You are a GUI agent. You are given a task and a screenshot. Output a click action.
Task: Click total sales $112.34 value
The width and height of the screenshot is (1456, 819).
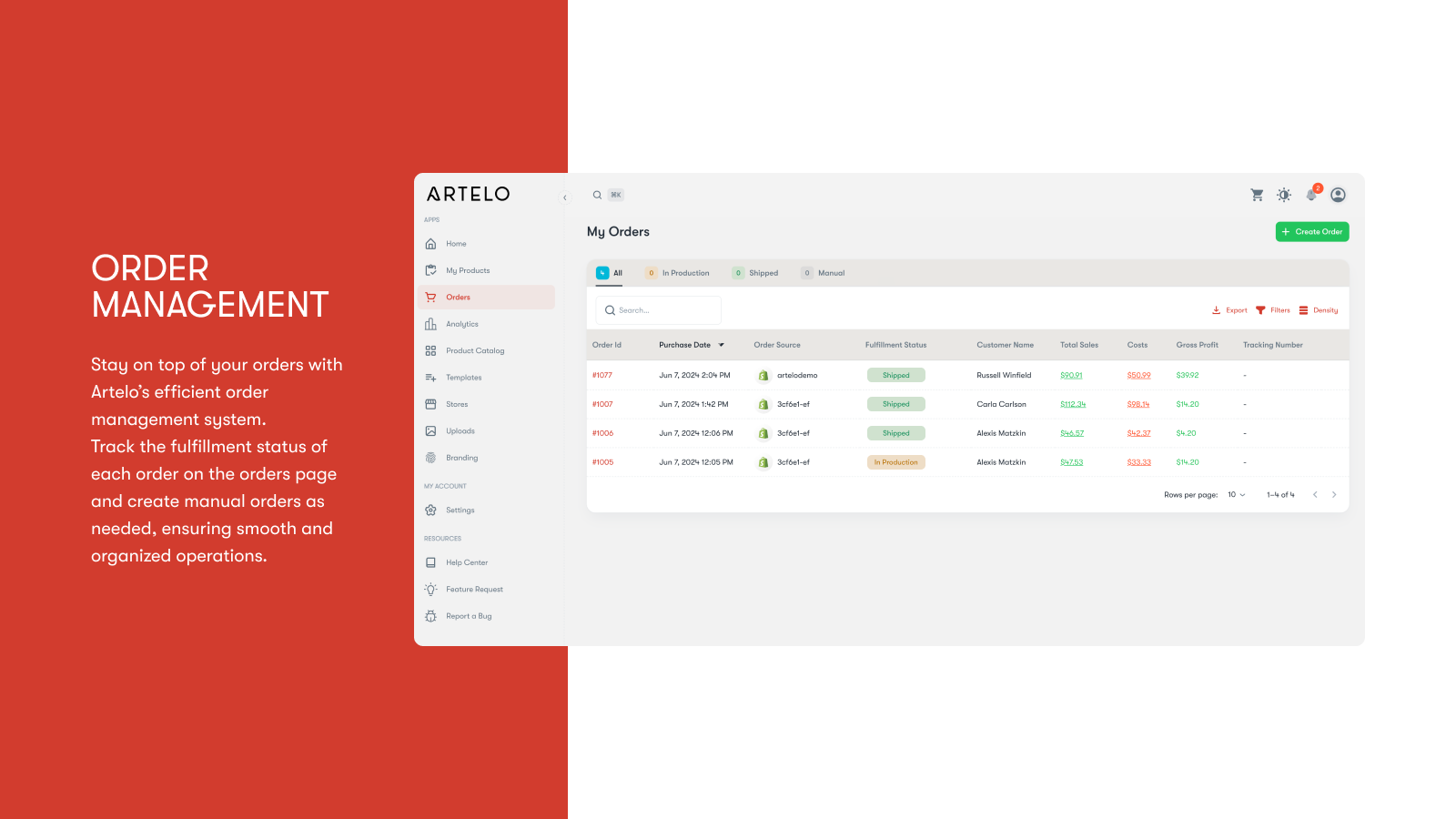tap(1073, 404)
